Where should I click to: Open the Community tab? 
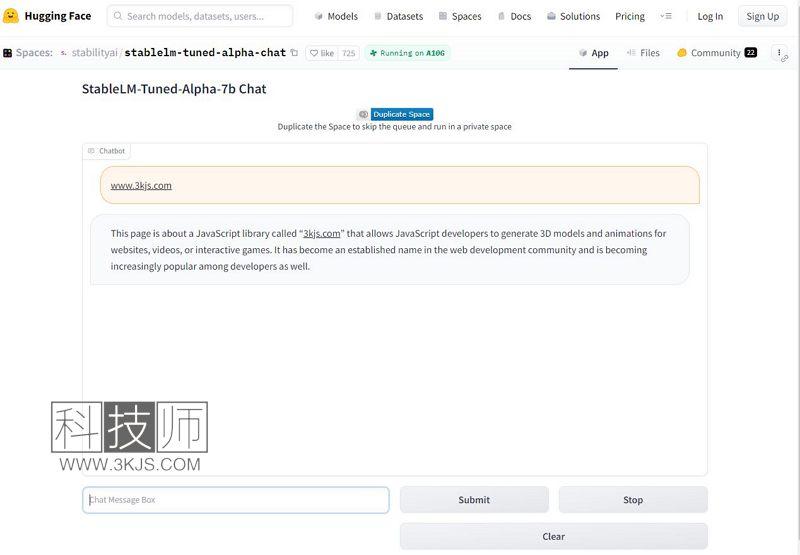(716, 53)
